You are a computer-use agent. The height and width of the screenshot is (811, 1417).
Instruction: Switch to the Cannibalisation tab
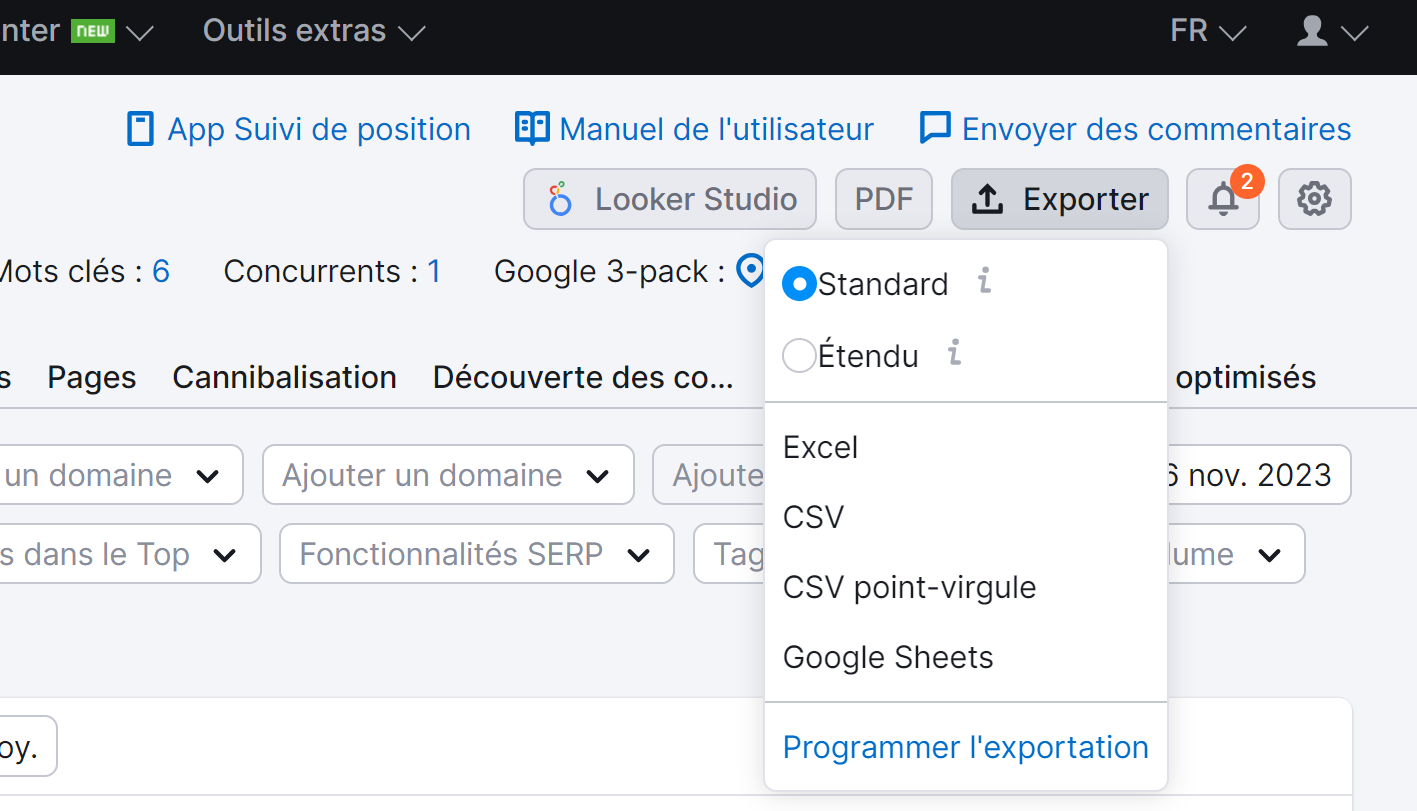(284, 377)
